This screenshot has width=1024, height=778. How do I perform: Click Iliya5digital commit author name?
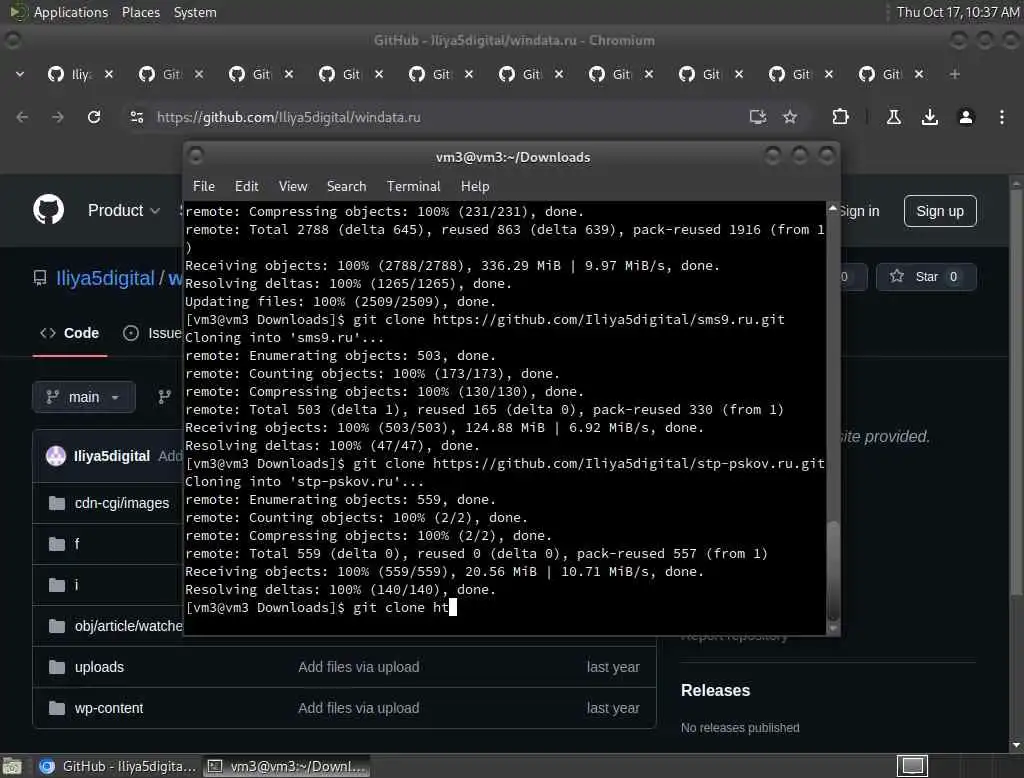(x=112, y=455)
